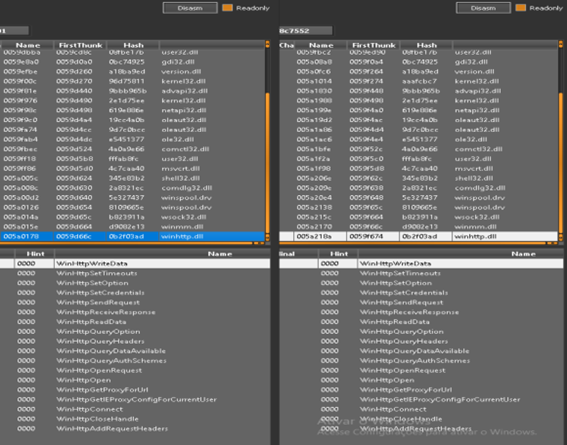Click the 8c7552 input field in the right pane

[x=306, y=31]
